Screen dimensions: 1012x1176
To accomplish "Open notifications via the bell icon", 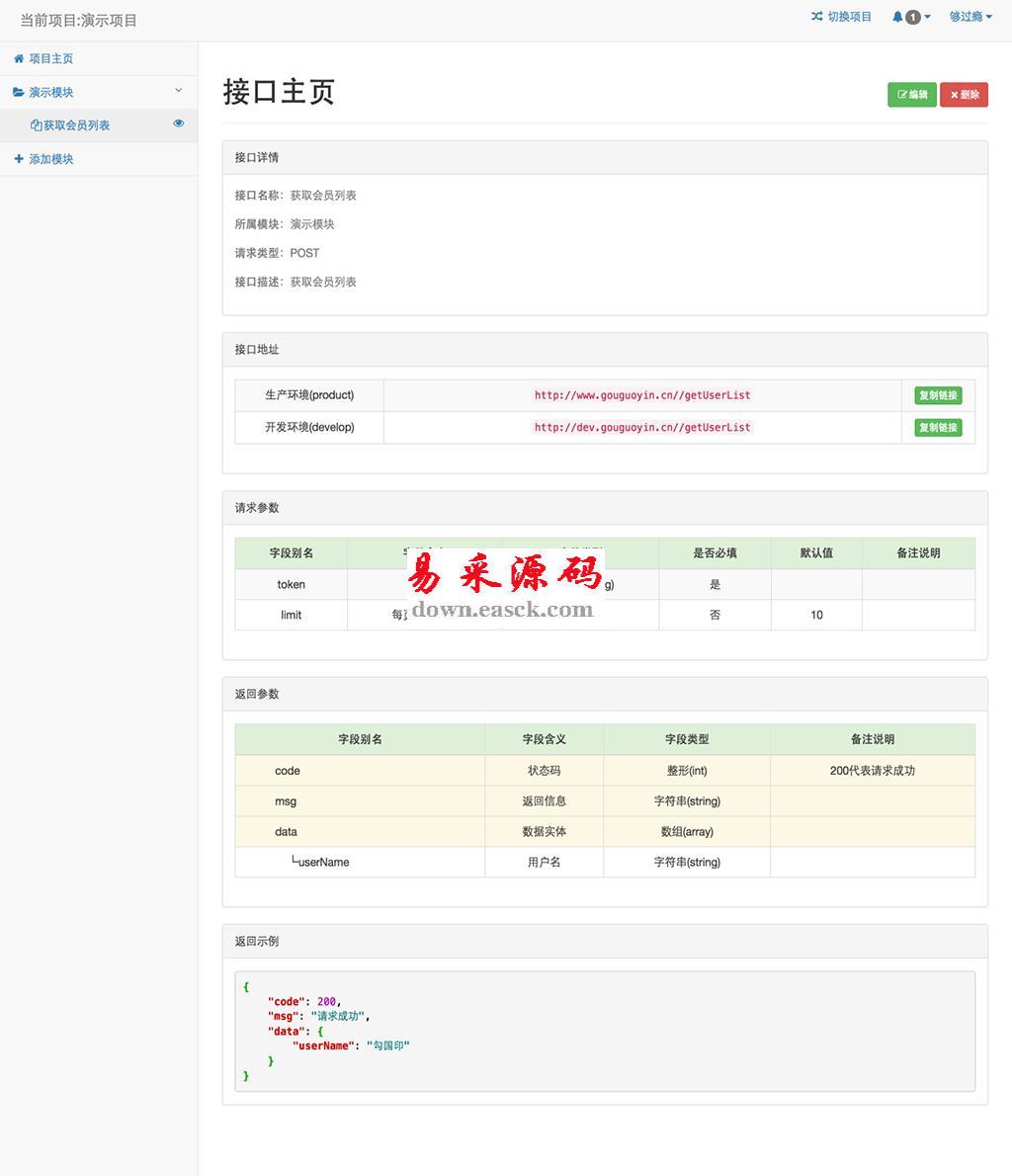I will pos(897,17).
